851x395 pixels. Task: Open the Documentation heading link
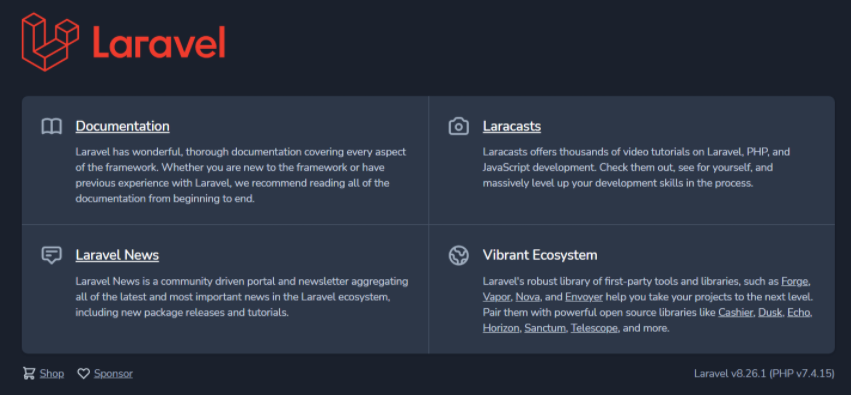[123, 126]
